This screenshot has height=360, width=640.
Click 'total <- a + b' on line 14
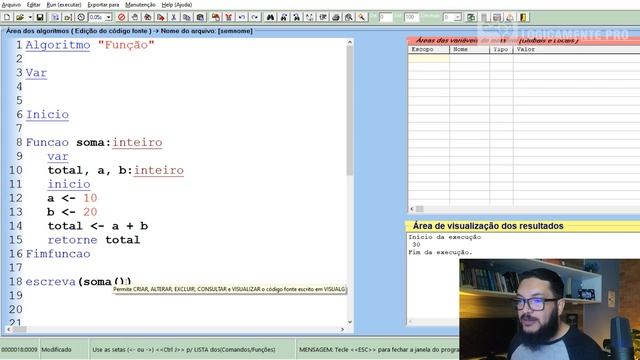point(98,226)
